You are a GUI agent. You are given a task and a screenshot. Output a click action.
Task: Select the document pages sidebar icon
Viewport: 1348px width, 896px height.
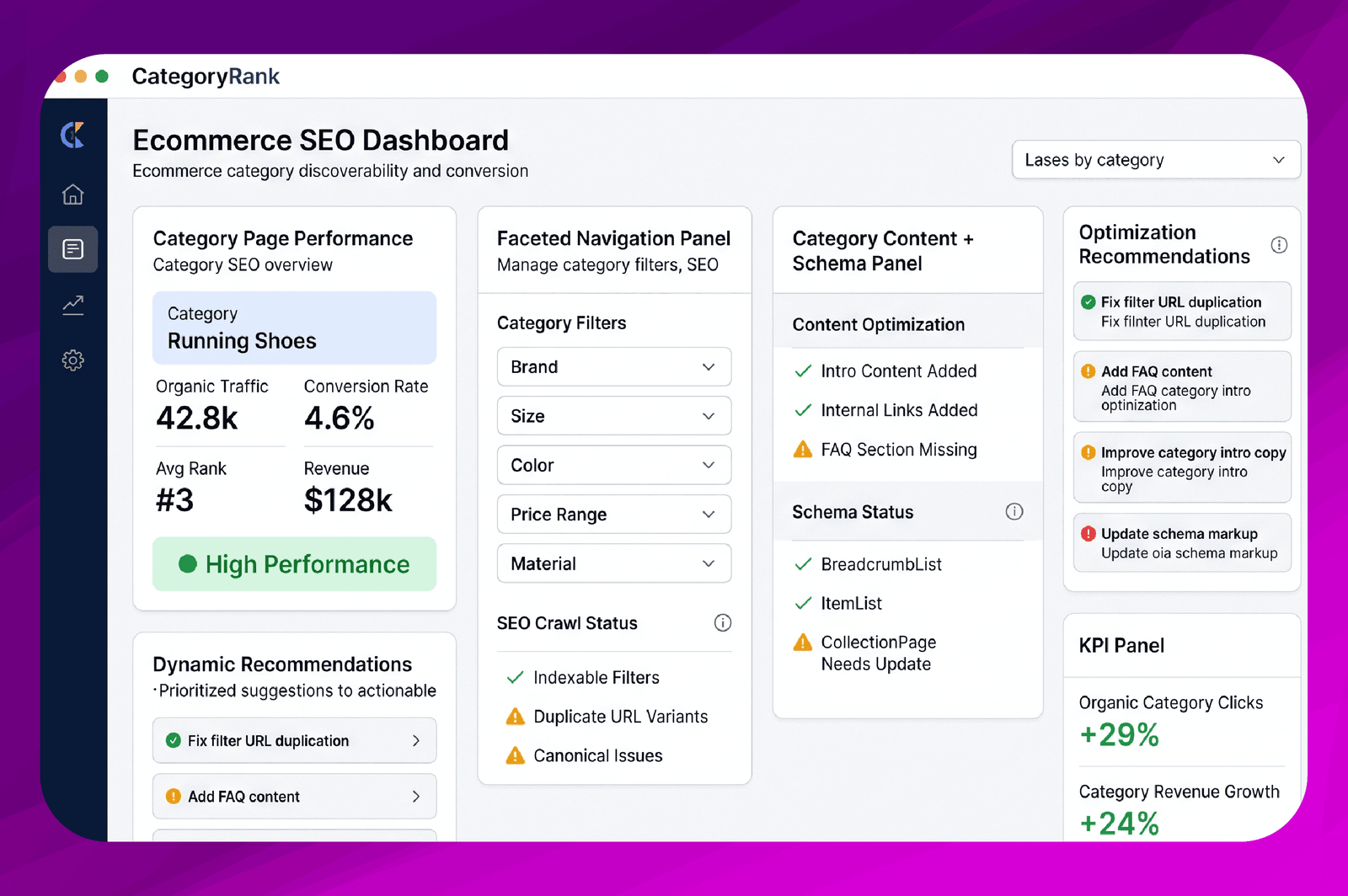point(73,249)
